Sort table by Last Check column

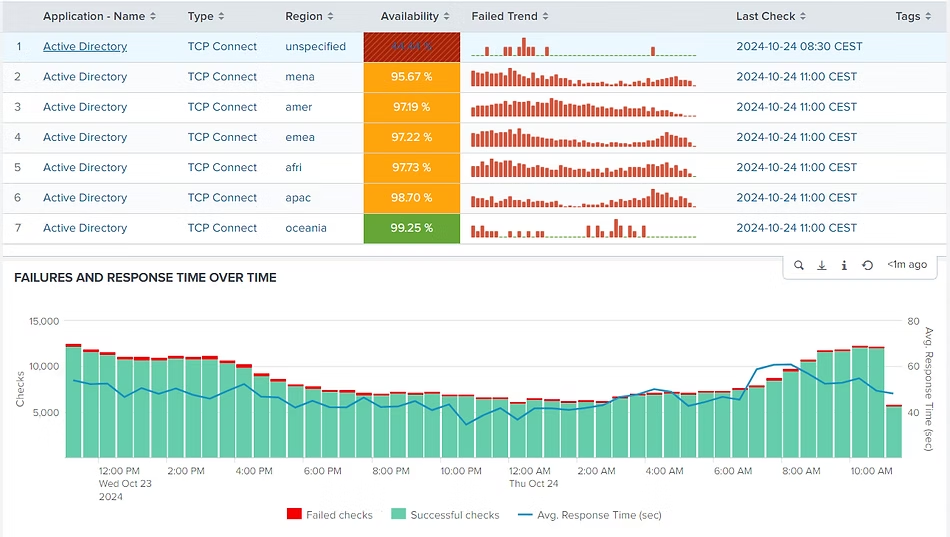click(771, 16)
